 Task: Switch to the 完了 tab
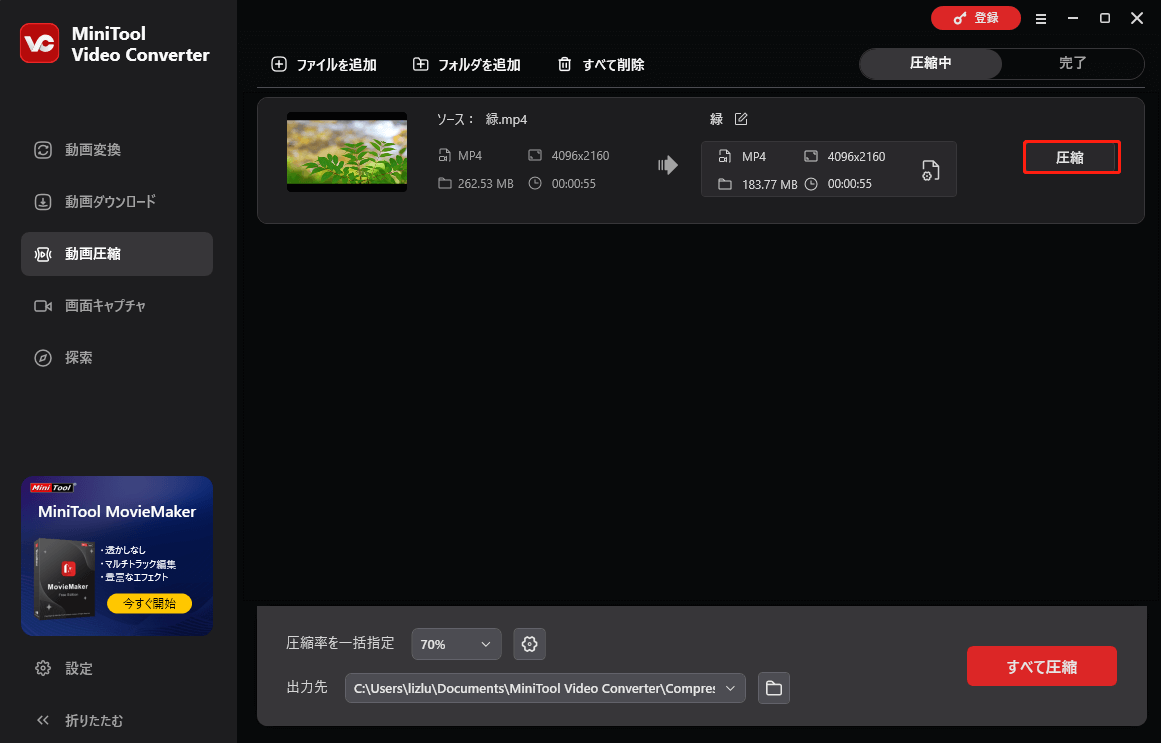click(1072, 64)
